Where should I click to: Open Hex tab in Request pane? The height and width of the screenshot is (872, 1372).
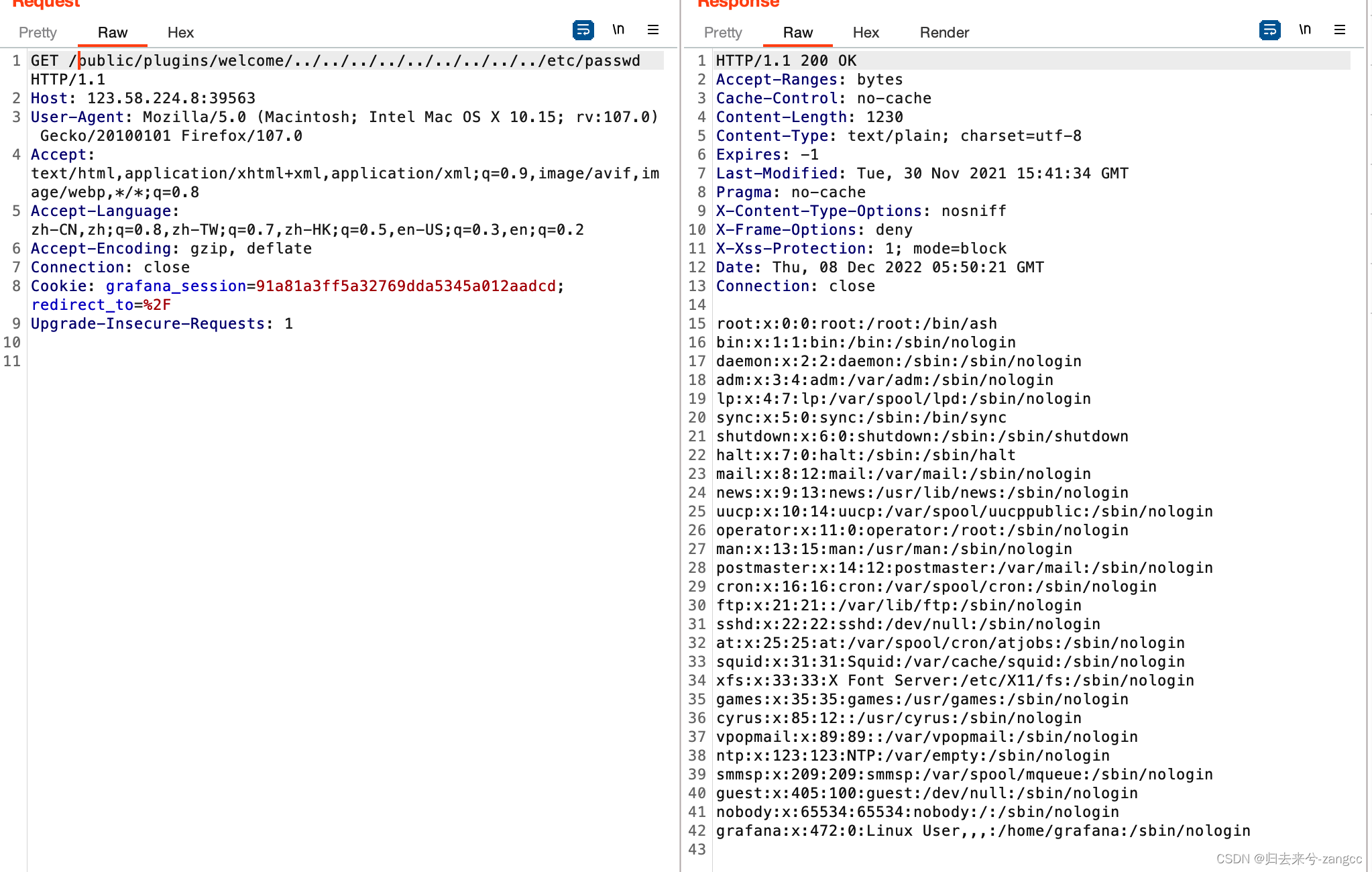pos(180,32)
